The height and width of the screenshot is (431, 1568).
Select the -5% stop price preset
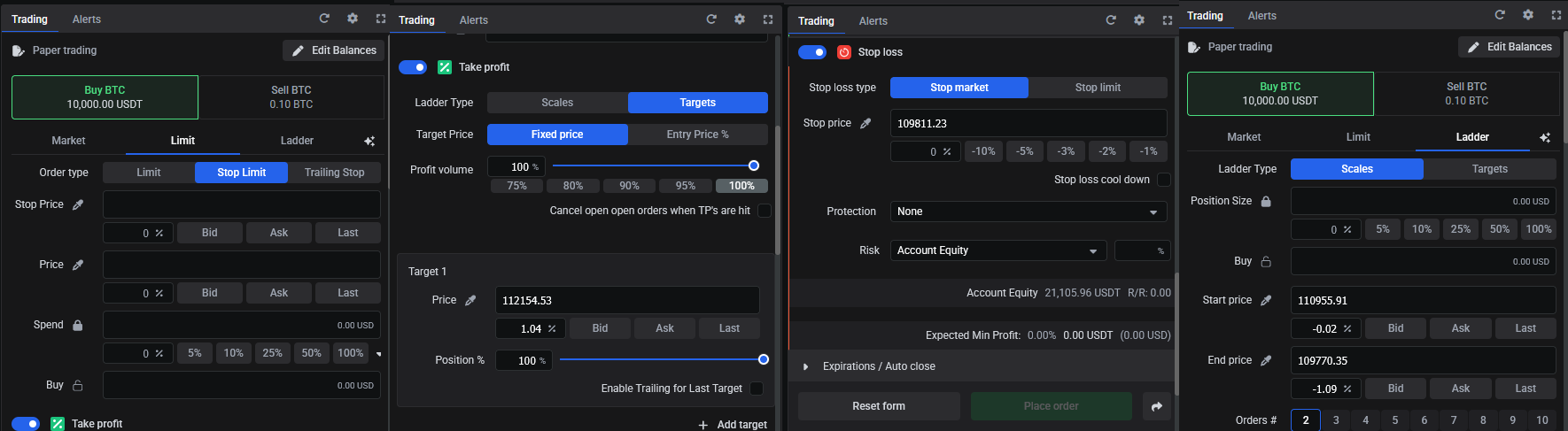click(x=1025, y=151)
